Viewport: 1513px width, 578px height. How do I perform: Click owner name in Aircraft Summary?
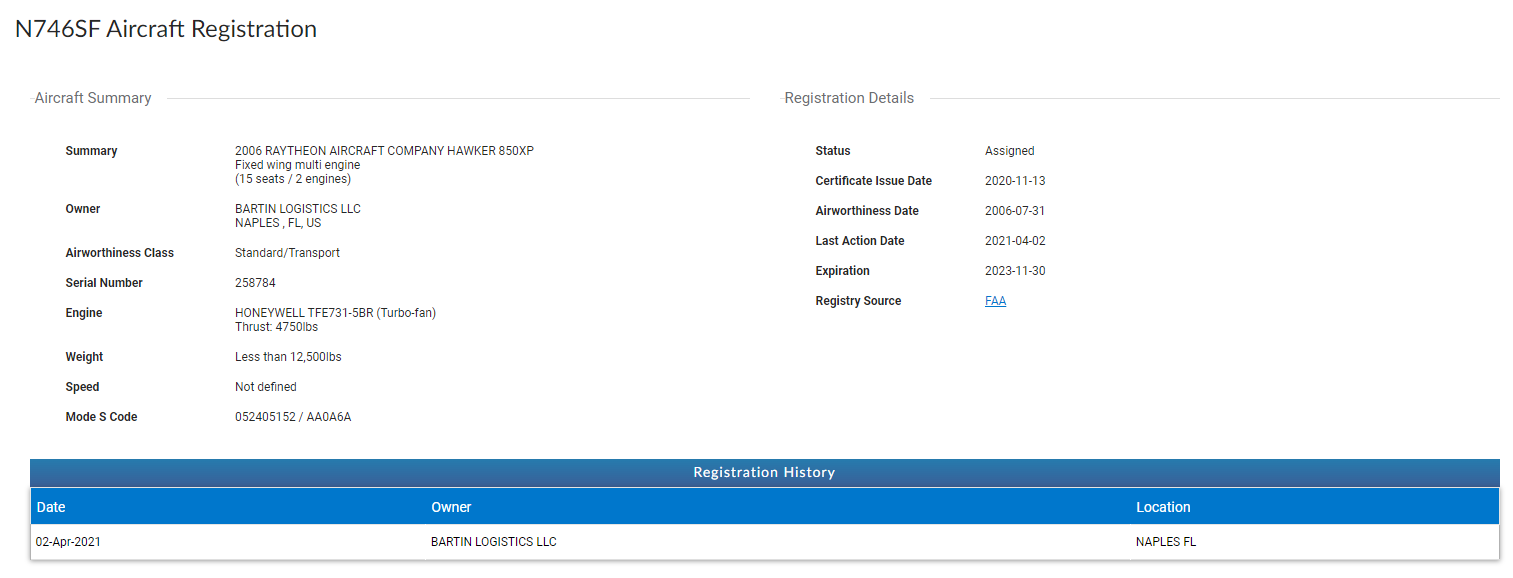(x=298, y=209)
